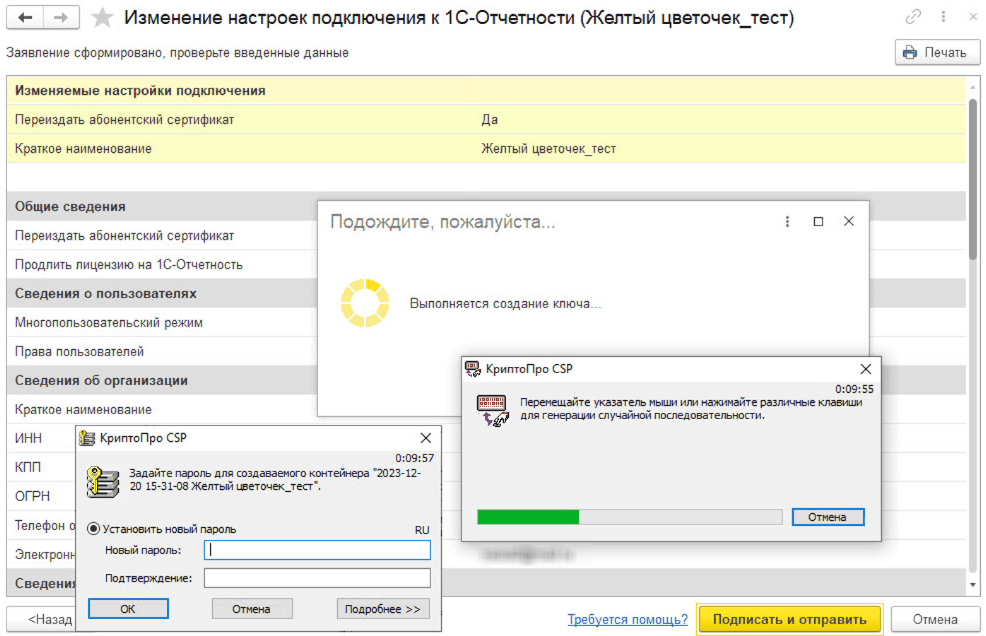
Task: Select the КПП row
Action: 42,467
